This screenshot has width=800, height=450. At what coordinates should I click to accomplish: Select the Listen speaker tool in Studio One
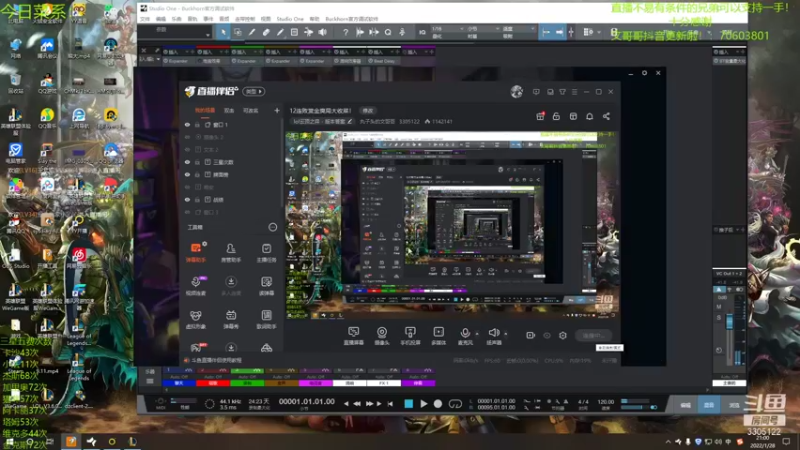(x=322, y=32)
